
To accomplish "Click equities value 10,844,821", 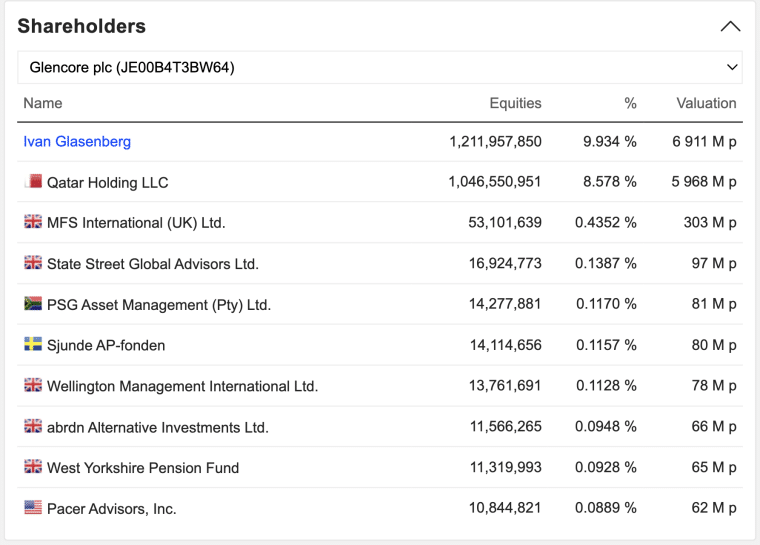I will pos(505,508).
